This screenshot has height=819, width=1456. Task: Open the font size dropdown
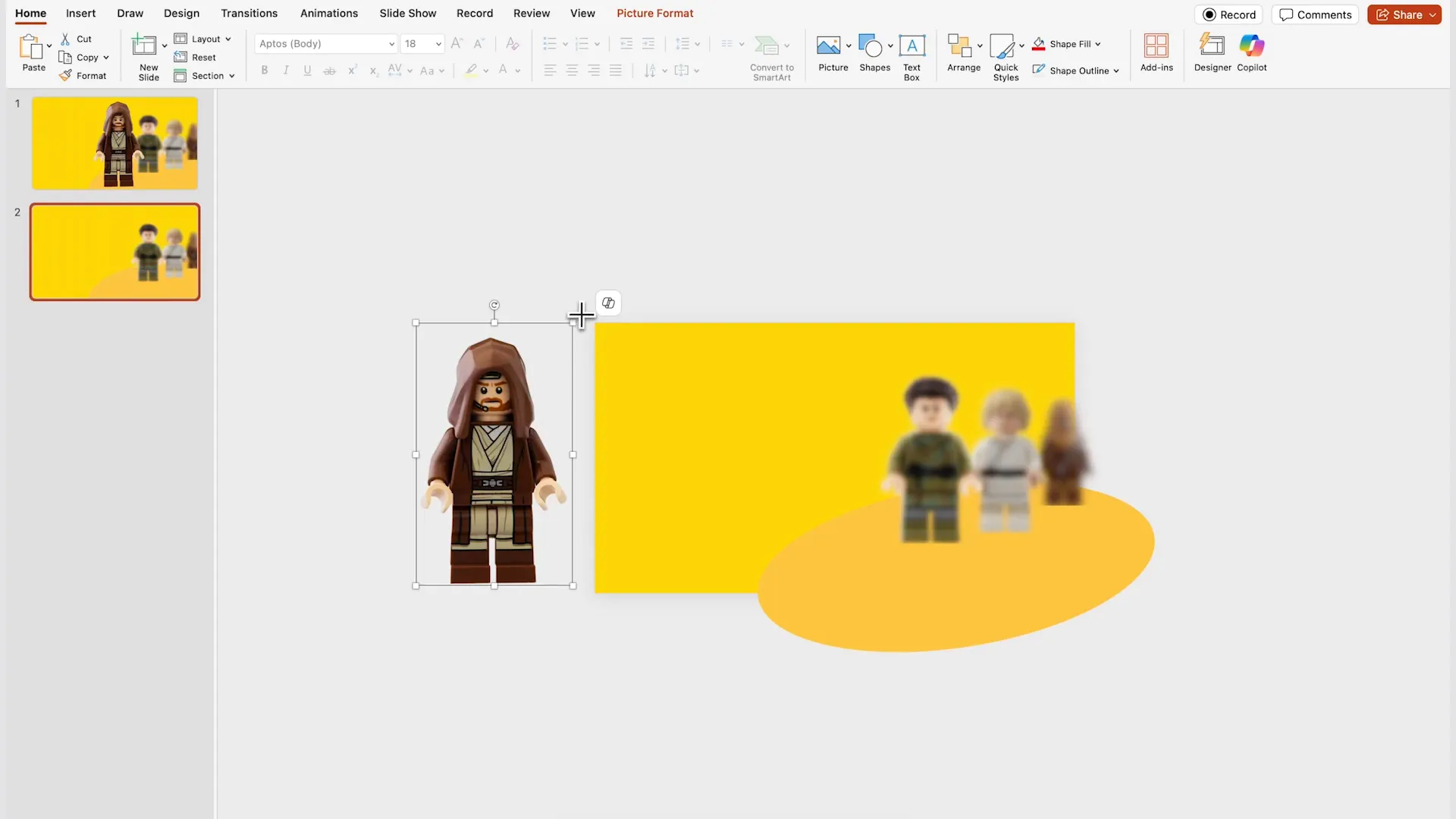(x=438, y=44)
